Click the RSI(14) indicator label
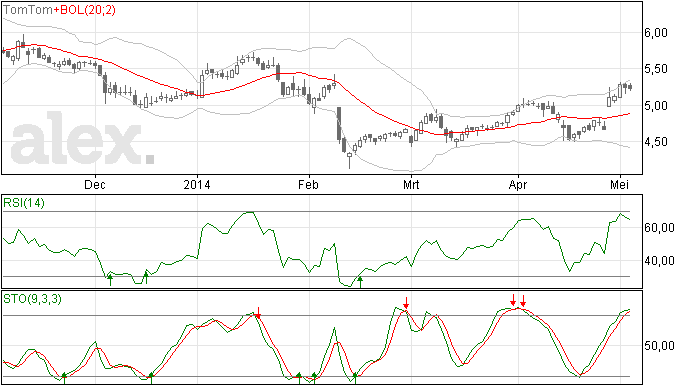This screenshot has width=690, height=387. (x=24, y=203)
